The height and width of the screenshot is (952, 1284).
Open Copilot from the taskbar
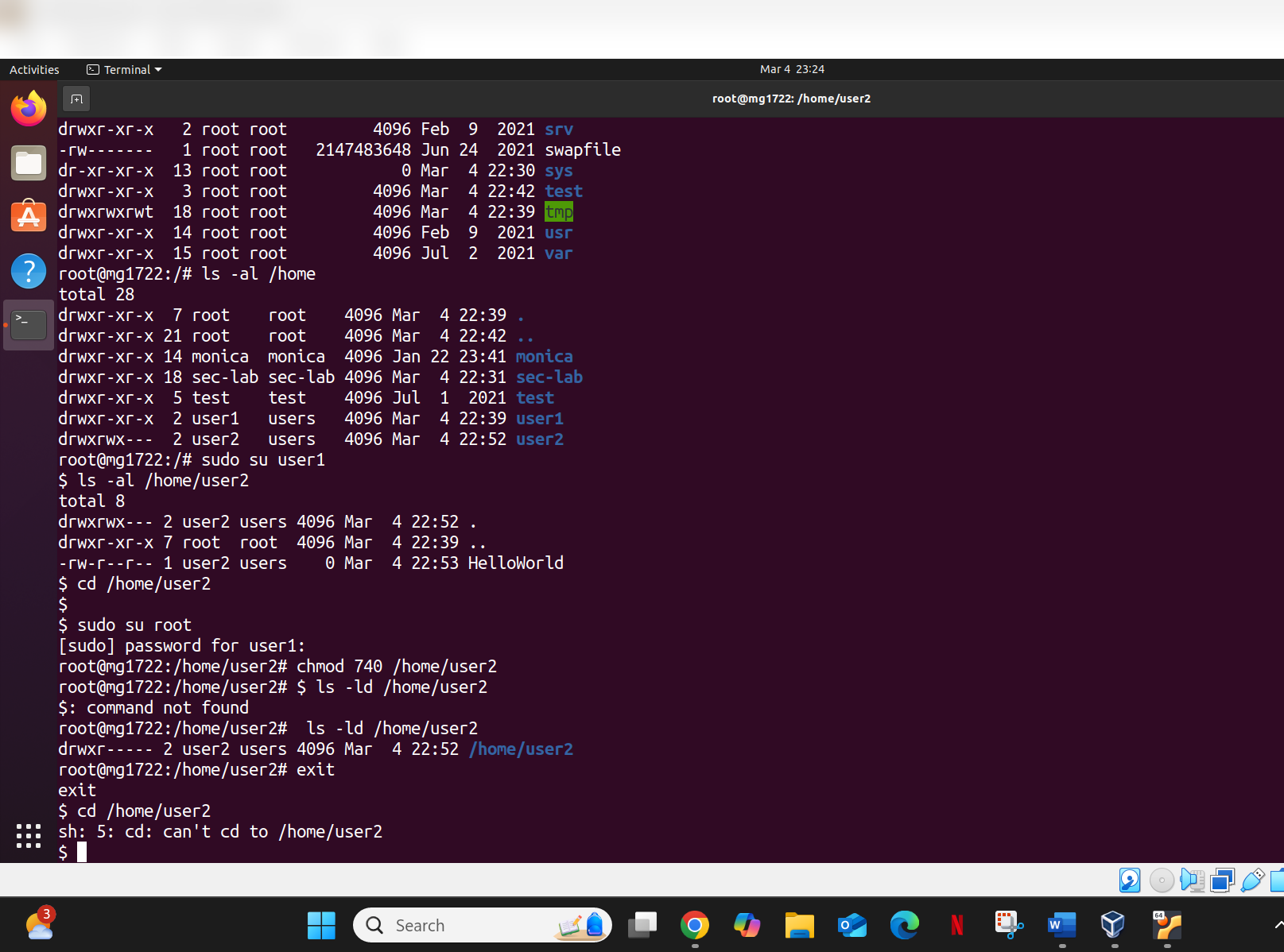747,925
